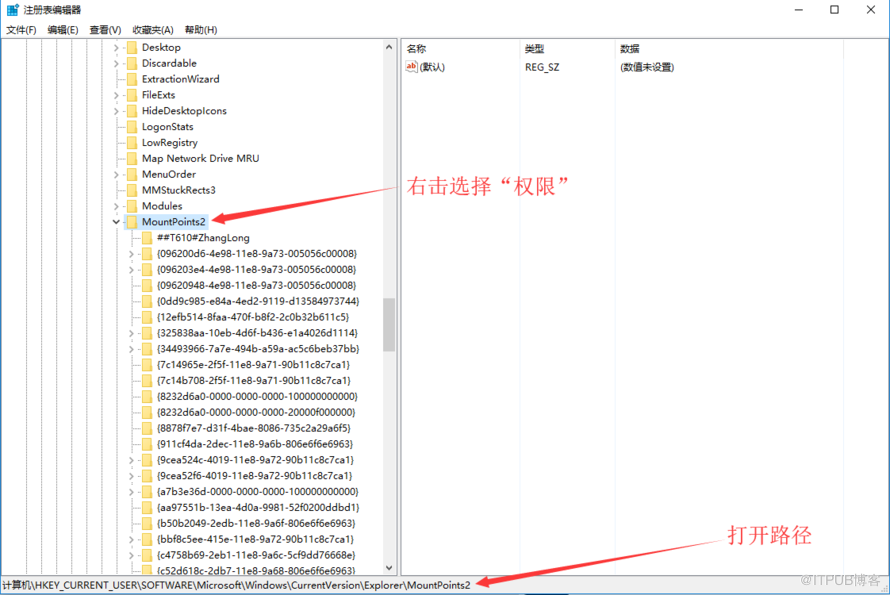Click the (默认) string value icon
The height and width of the screenshot is (595, 890).
412,67
